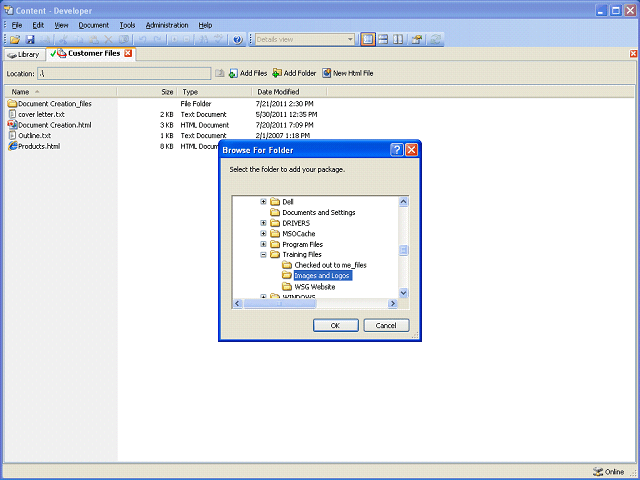Click the Add Files button
The height and width of the screenshot is (480, 640).
(248, 73)
